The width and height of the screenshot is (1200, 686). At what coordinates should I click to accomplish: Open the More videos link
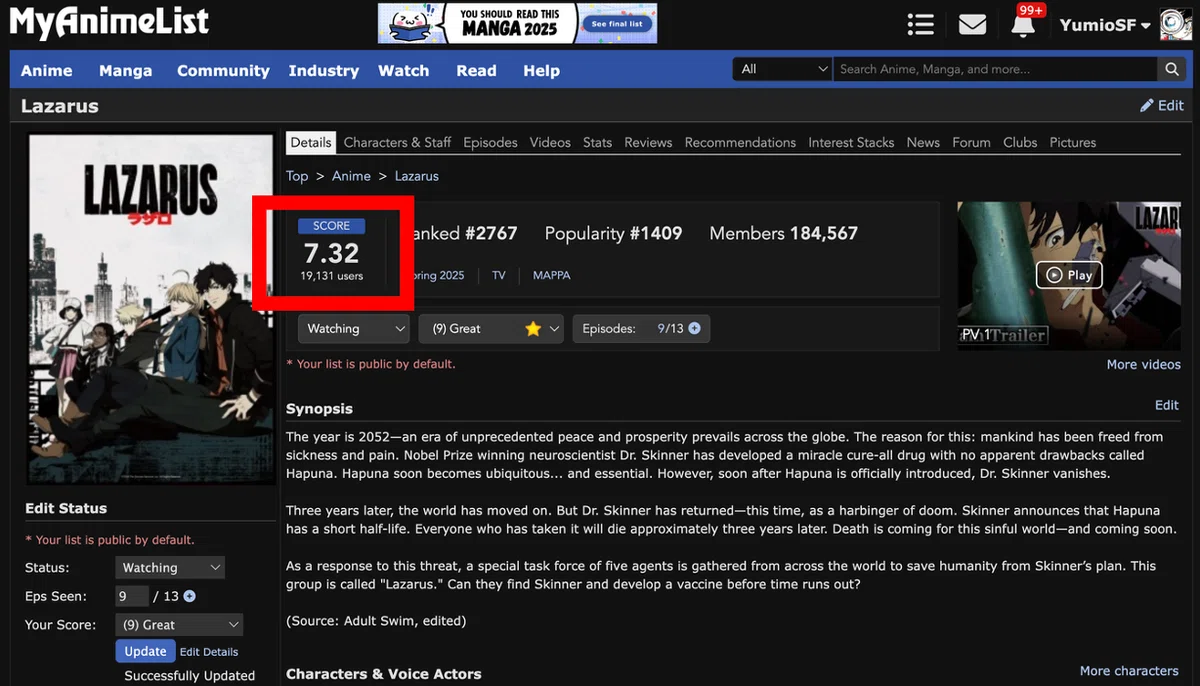(1143, 364)
